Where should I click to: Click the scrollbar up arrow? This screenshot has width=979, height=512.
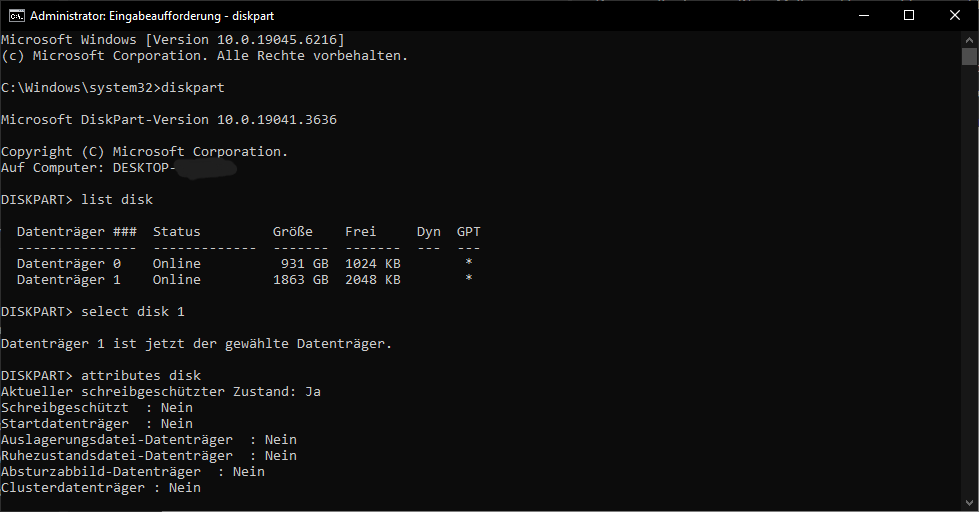[x=969, y=39]
